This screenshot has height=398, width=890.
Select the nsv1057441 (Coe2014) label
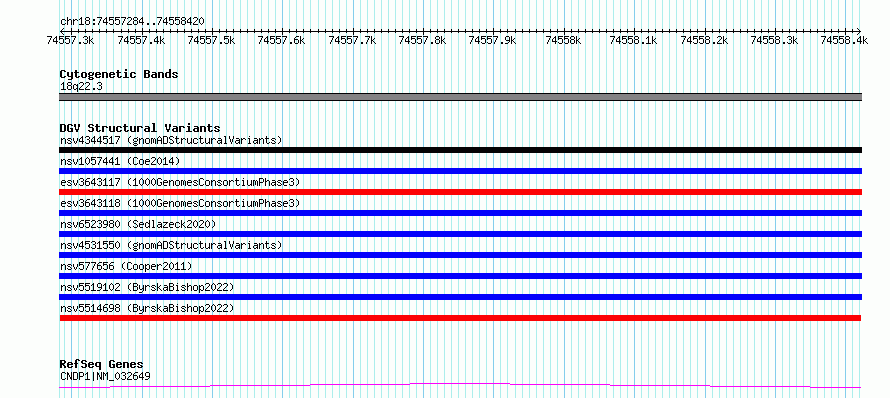coord(120,161)
